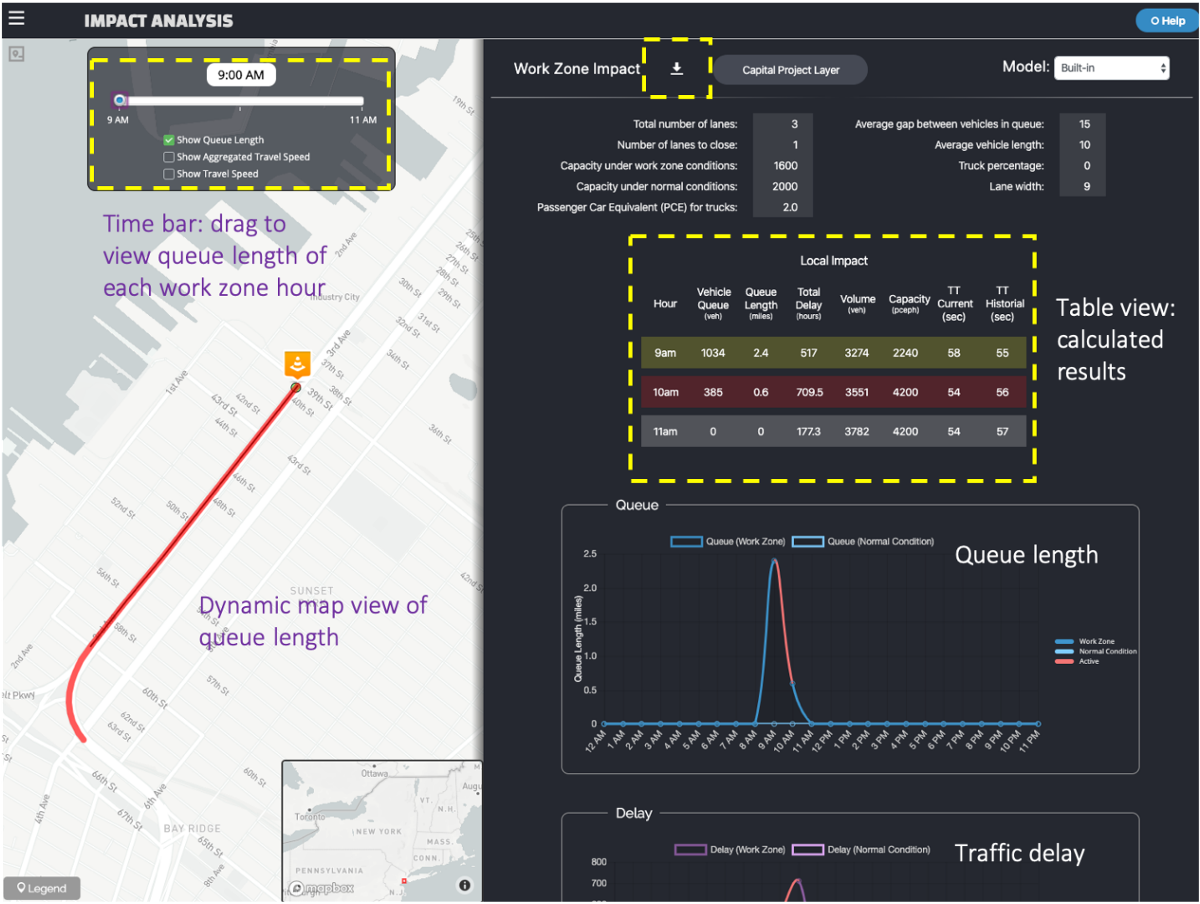
Task: Click the Total Delay column header
Action: point(808,304)
